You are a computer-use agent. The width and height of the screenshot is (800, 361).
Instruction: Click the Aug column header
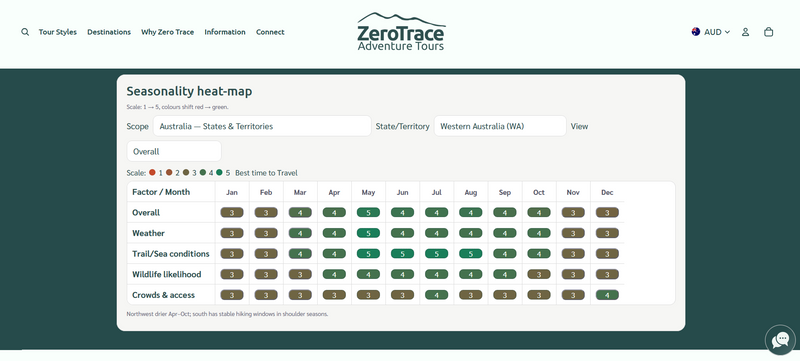tap(471, 192)
